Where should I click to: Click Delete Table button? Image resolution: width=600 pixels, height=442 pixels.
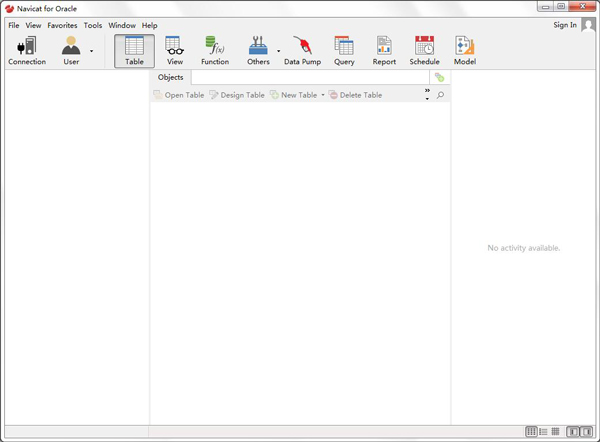(x=355, y=95)
